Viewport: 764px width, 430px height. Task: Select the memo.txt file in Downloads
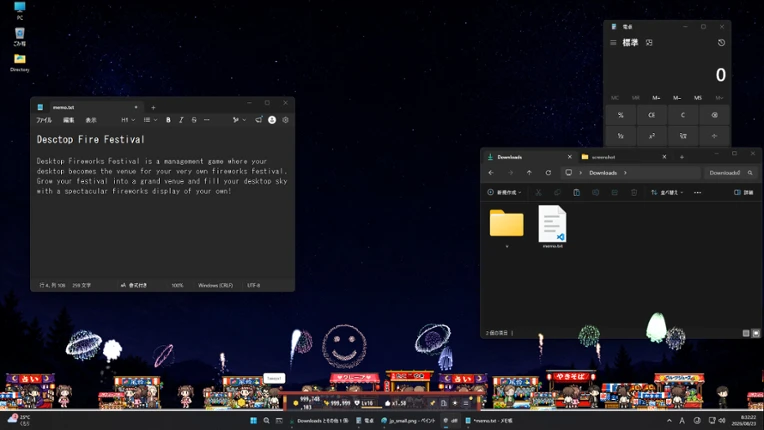coord(552,227)
